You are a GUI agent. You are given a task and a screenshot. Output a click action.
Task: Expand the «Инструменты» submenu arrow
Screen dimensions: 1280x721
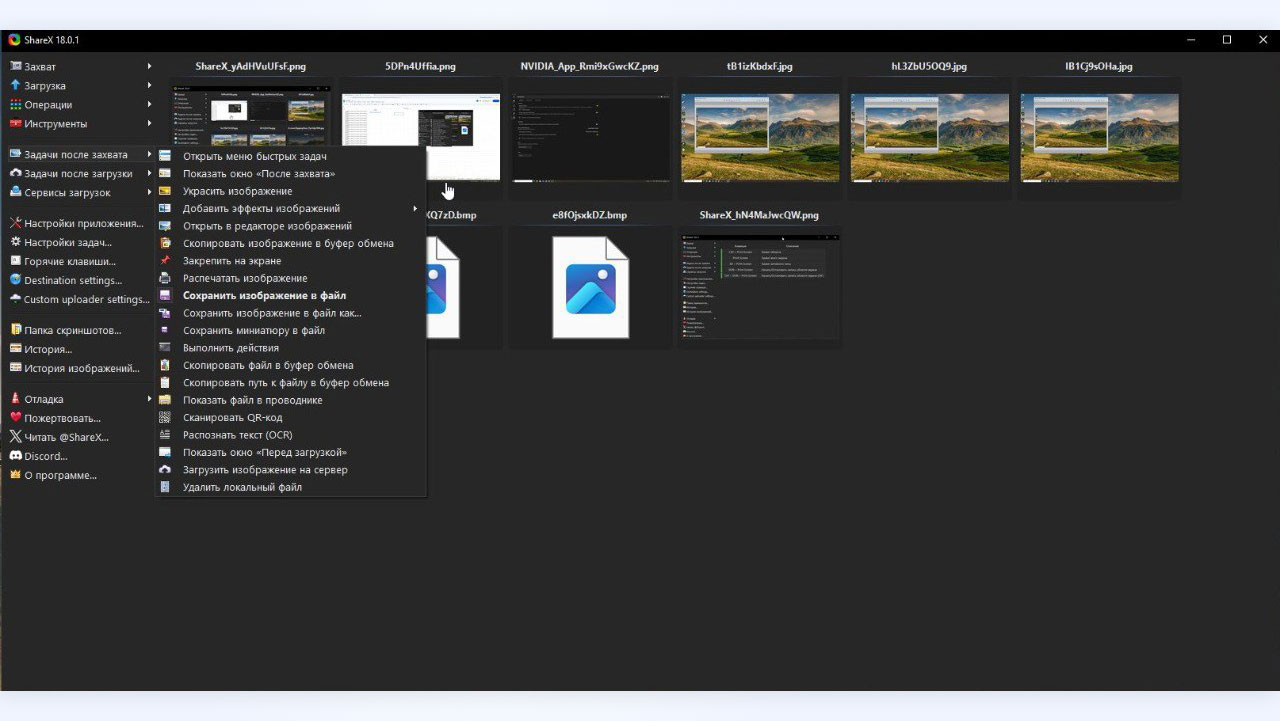[149, 124]
